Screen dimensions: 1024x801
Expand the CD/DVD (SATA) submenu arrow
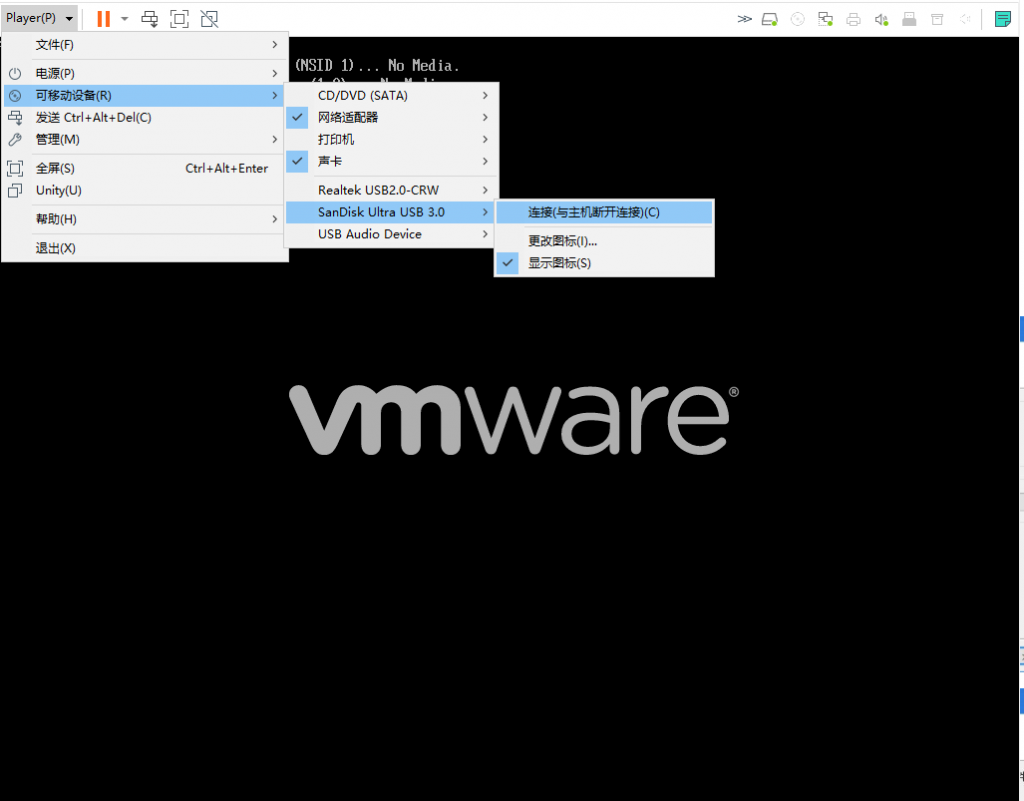point(485,95)
